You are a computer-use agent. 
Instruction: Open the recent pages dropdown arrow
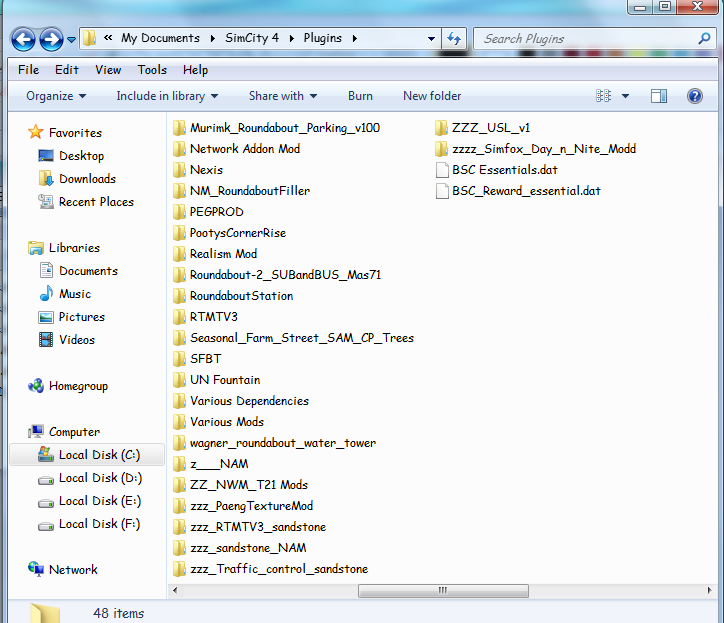[x=71, y=40]
